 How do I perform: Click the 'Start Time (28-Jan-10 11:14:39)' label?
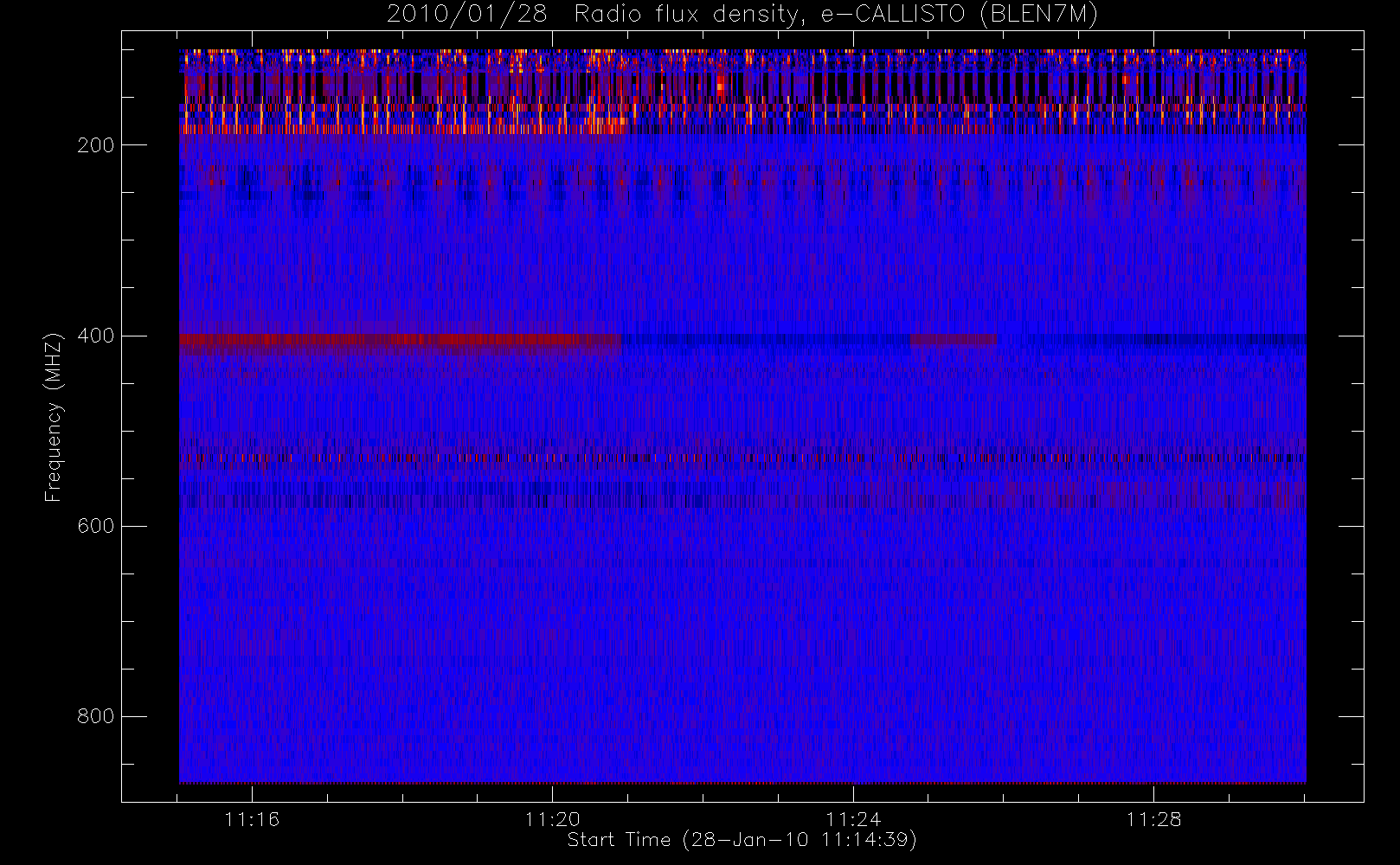click(742, 840)
